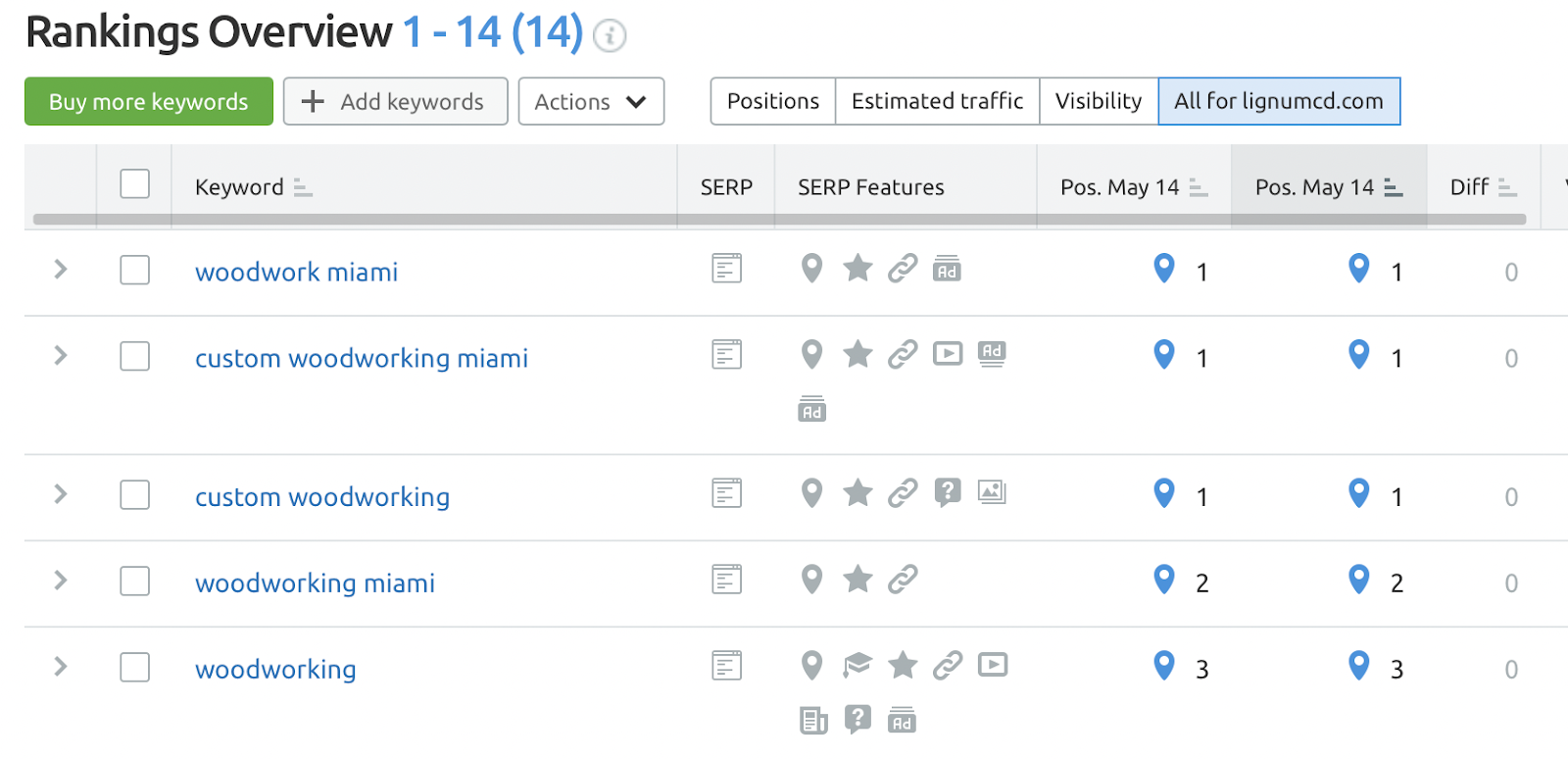
Task: Open the Actions dropdown
Action: click(591, 102)
